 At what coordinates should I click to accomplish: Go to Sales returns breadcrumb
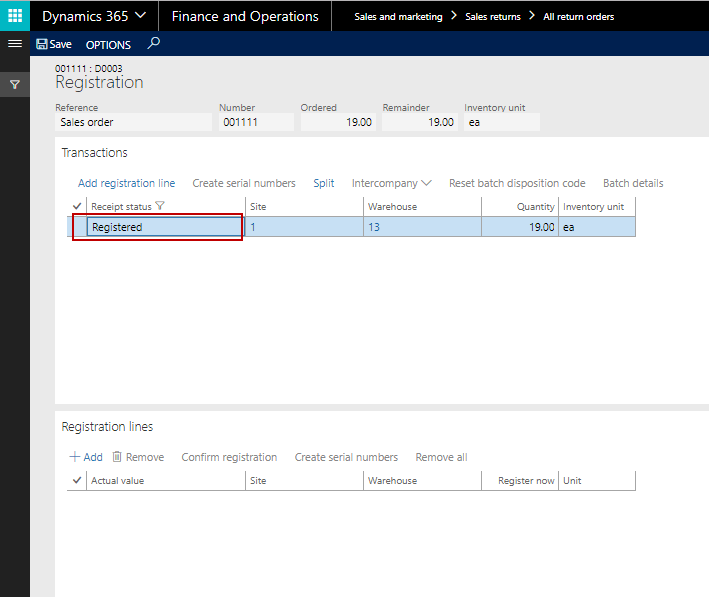coord(492,17)
